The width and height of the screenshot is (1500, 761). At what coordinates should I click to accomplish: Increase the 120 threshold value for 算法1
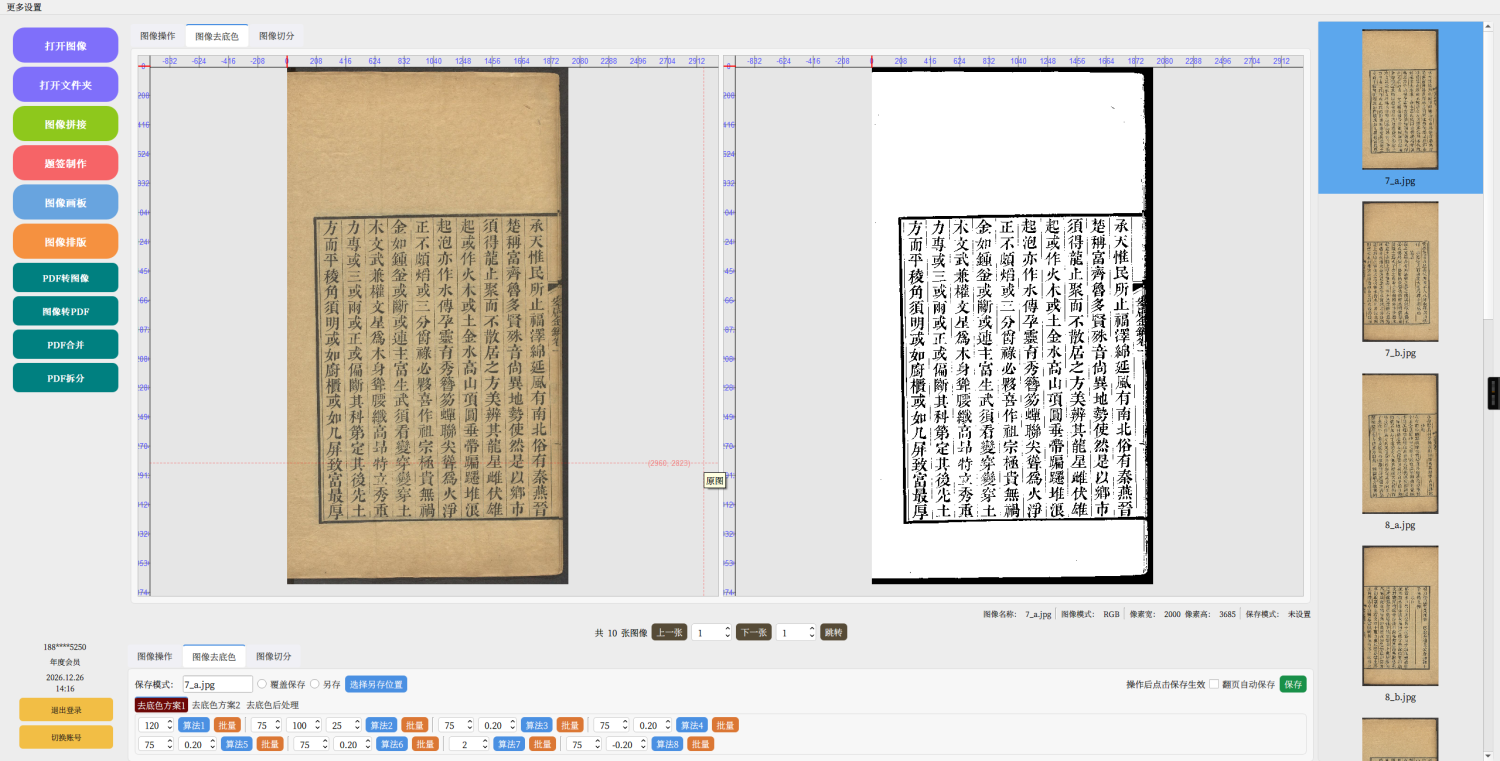169,722
